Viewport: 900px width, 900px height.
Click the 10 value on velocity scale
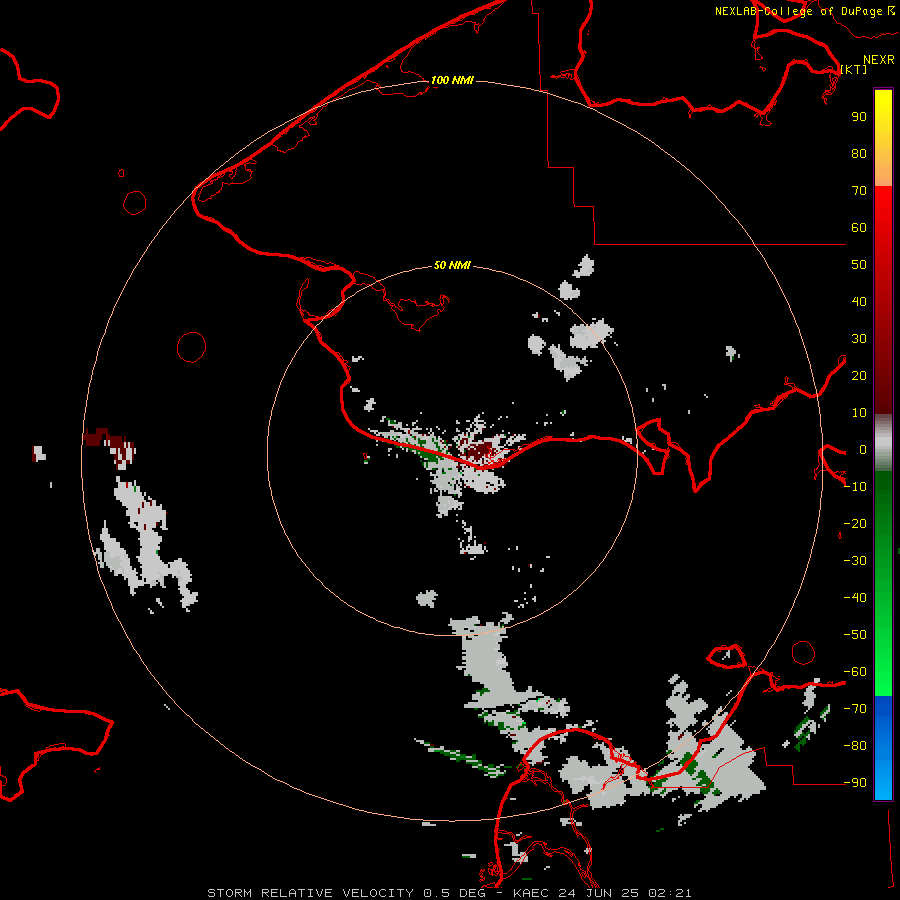pos(859,413)
